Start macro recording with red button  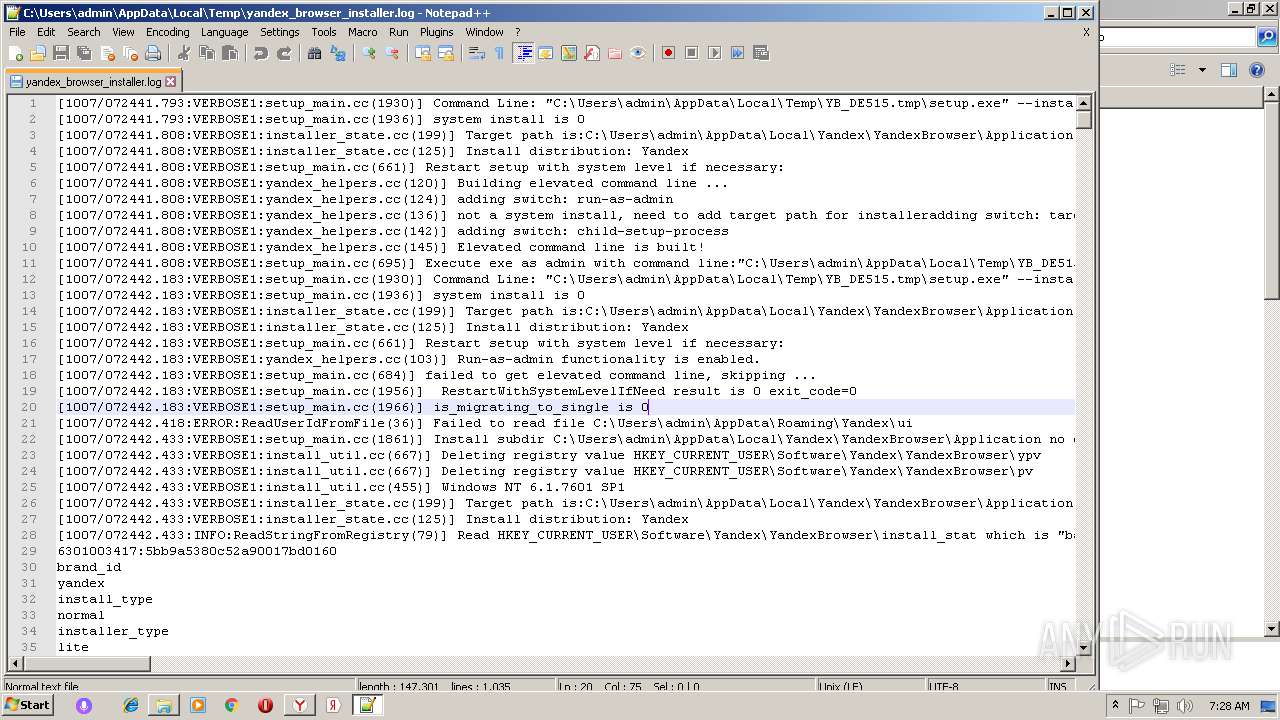pos(668,53)
